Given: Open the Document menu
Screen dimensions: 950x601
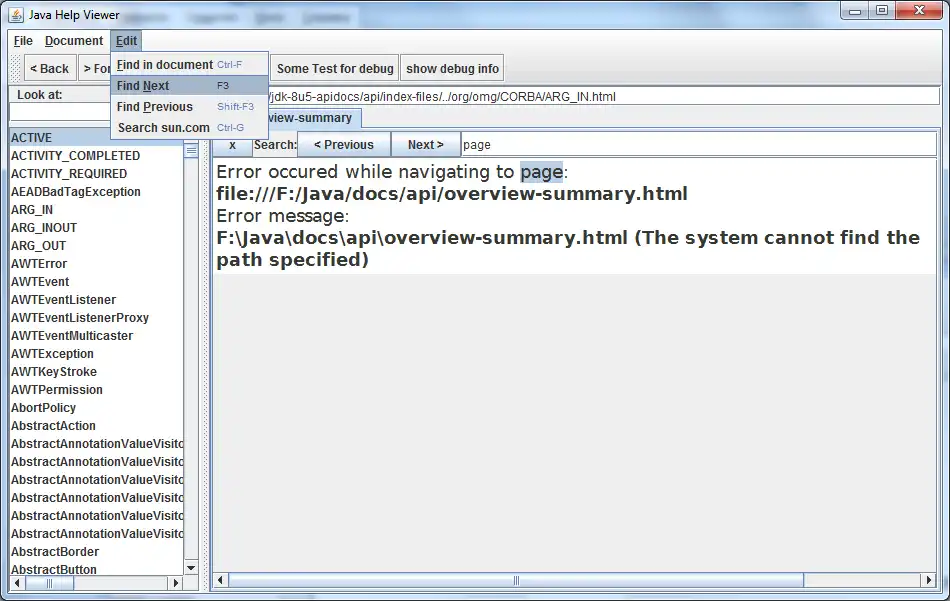Looking at the screenshot, I should click(x=74, y=41).
